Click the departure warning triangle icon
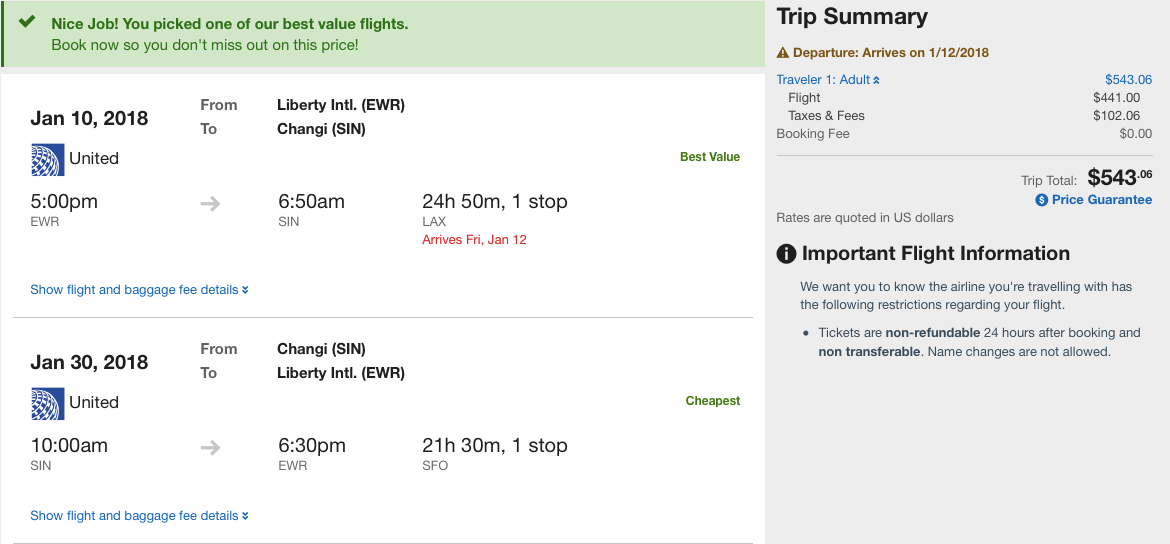 point(783,53)
